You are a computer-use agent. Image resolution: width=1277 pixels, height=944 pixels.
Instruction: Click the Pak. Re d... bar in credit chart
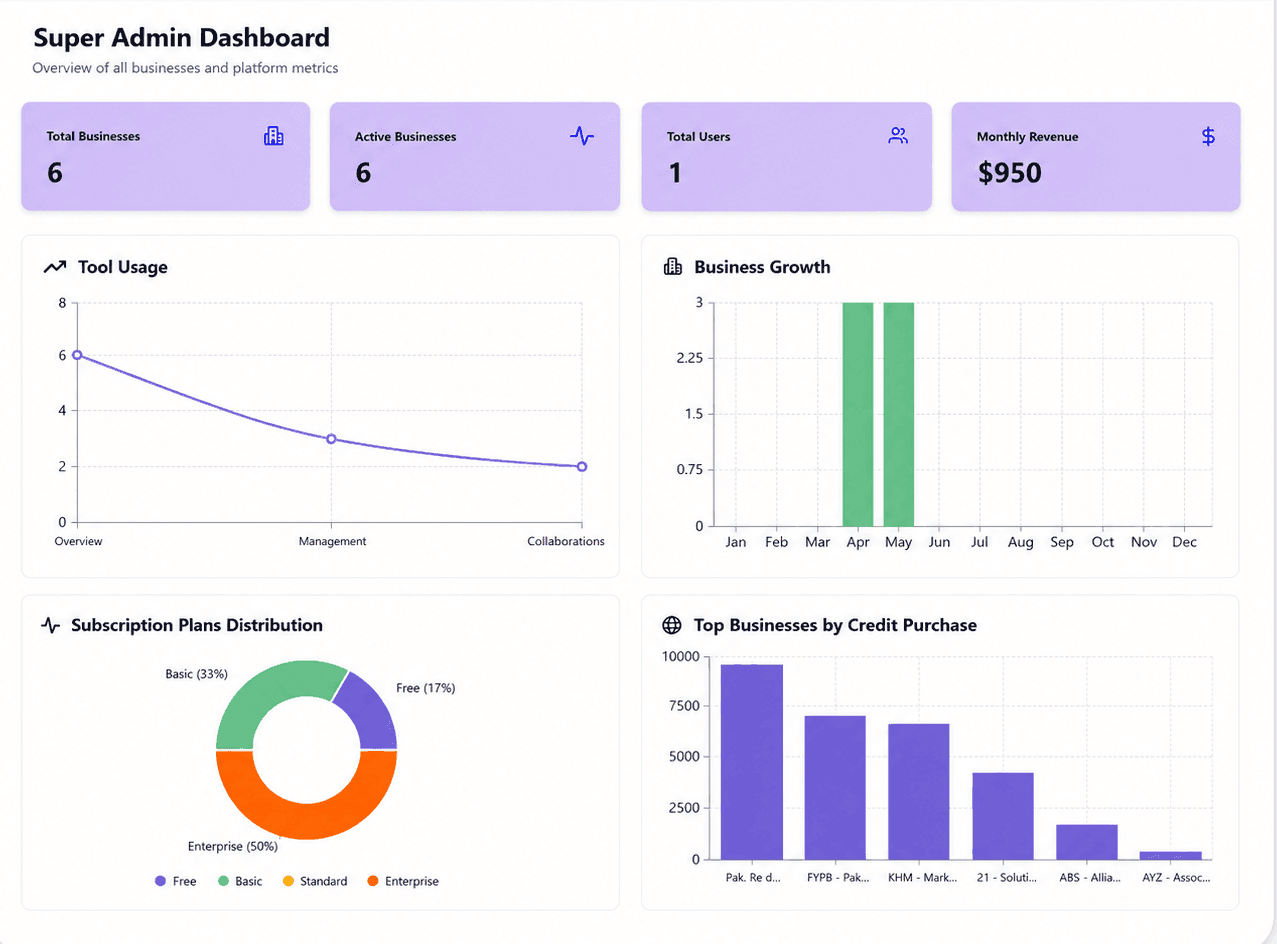click(752, 762)
